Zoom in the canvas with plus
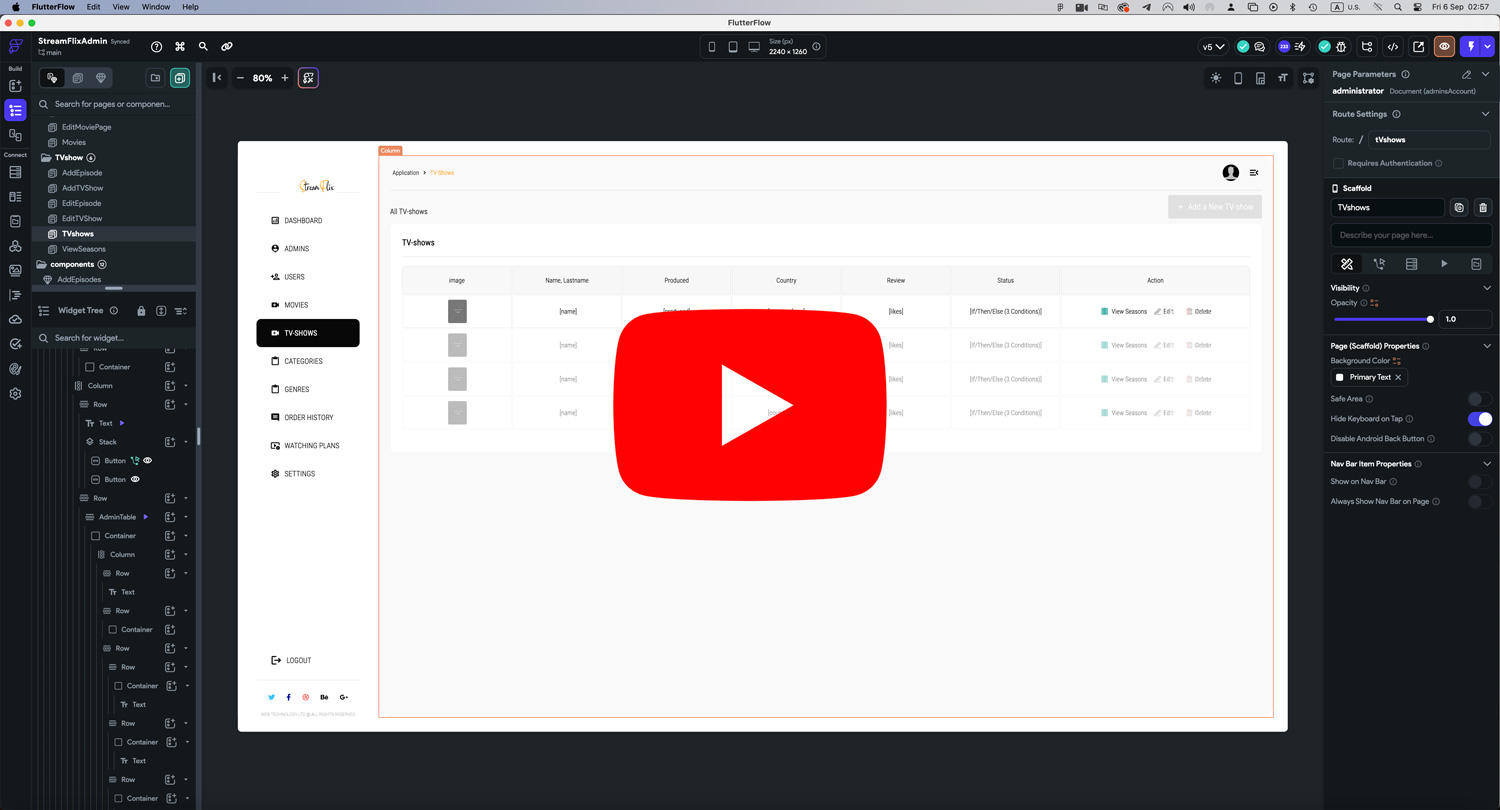Image resolution: width=1500 pixels, height=810 pixels. (285, 78)
